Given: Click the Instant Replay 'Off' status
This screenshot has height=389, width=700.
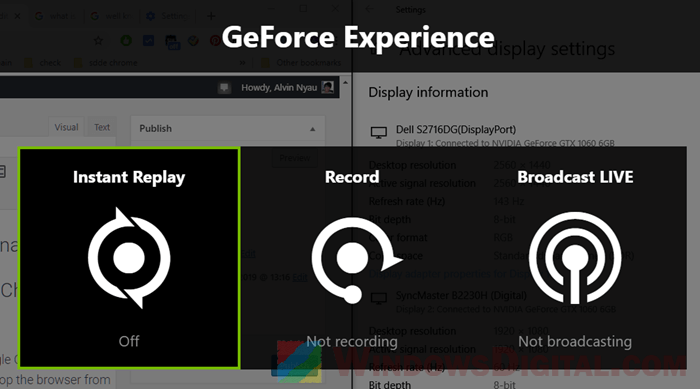Looking at the screenshot, I should click(x=129, y=341).
